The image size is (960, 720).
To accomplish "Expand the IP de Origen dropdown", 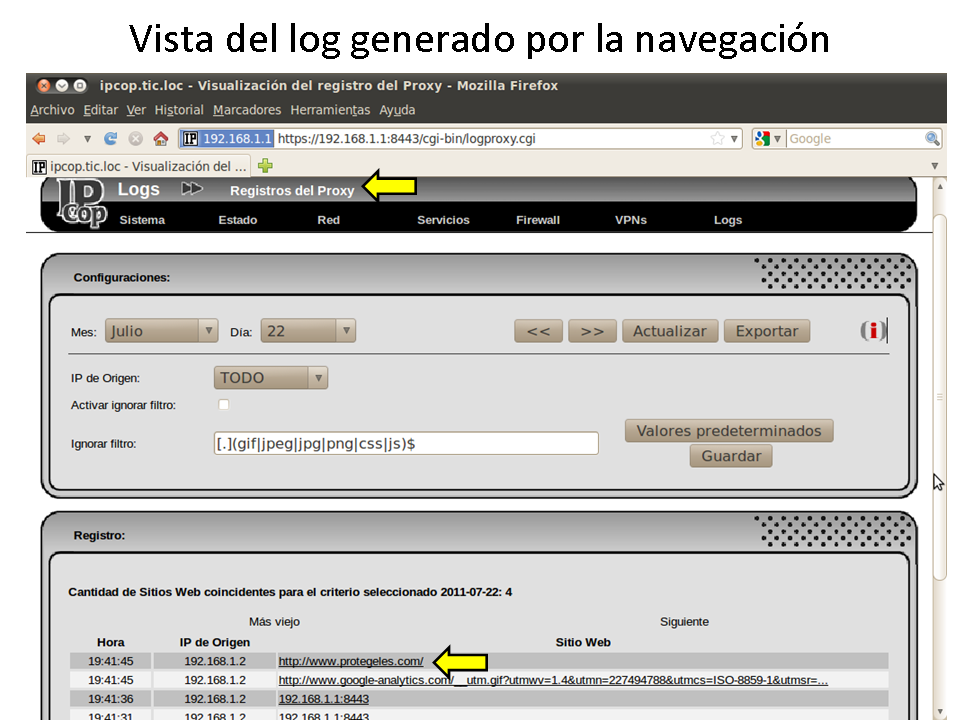I will coord(270,378).
